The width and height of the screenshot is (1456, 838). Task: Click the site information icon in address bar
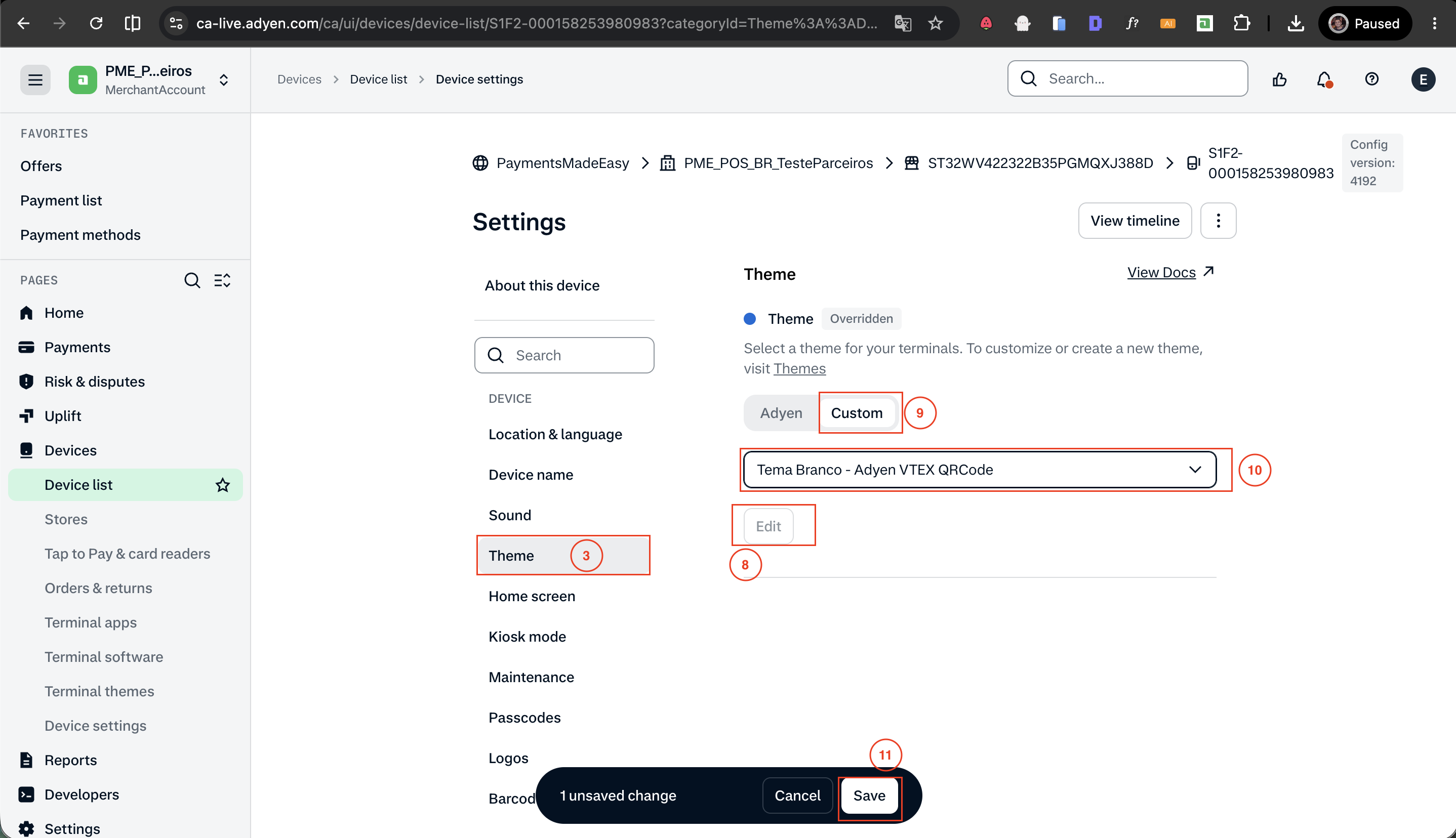176,24
